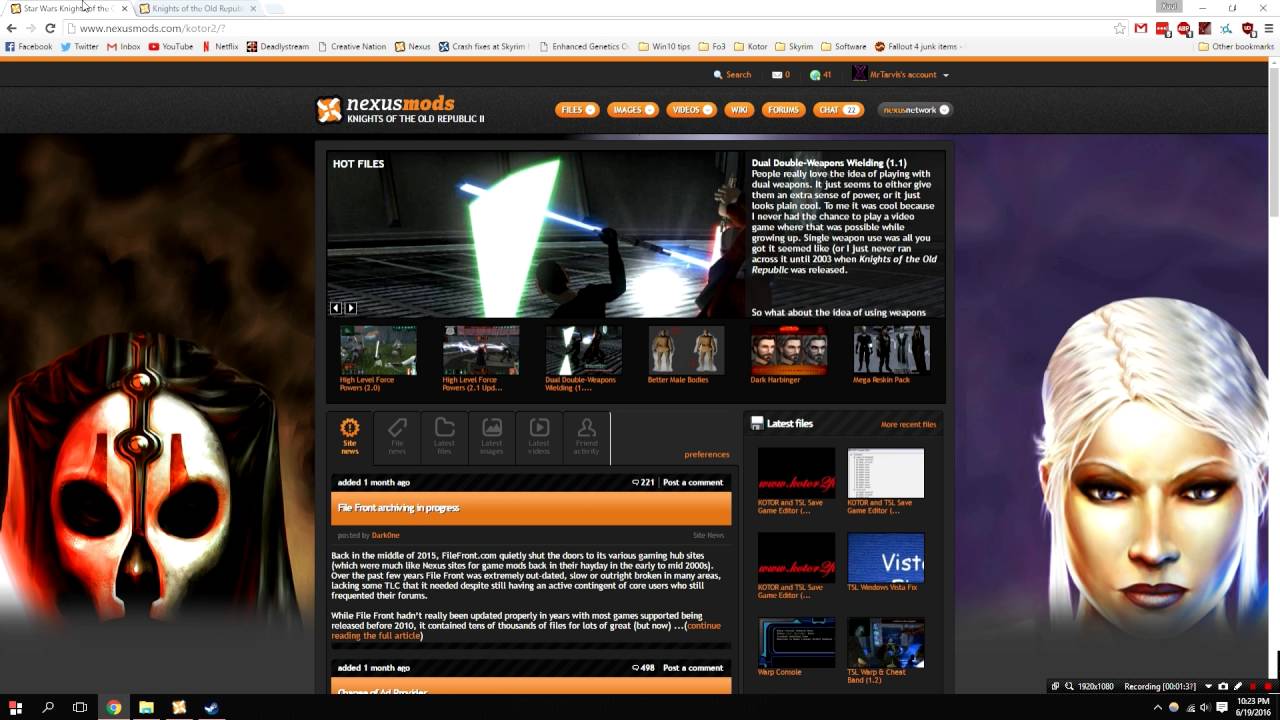
Task: Switch to Knights of the Old Republic tab
Action: [x=197, y=8]
